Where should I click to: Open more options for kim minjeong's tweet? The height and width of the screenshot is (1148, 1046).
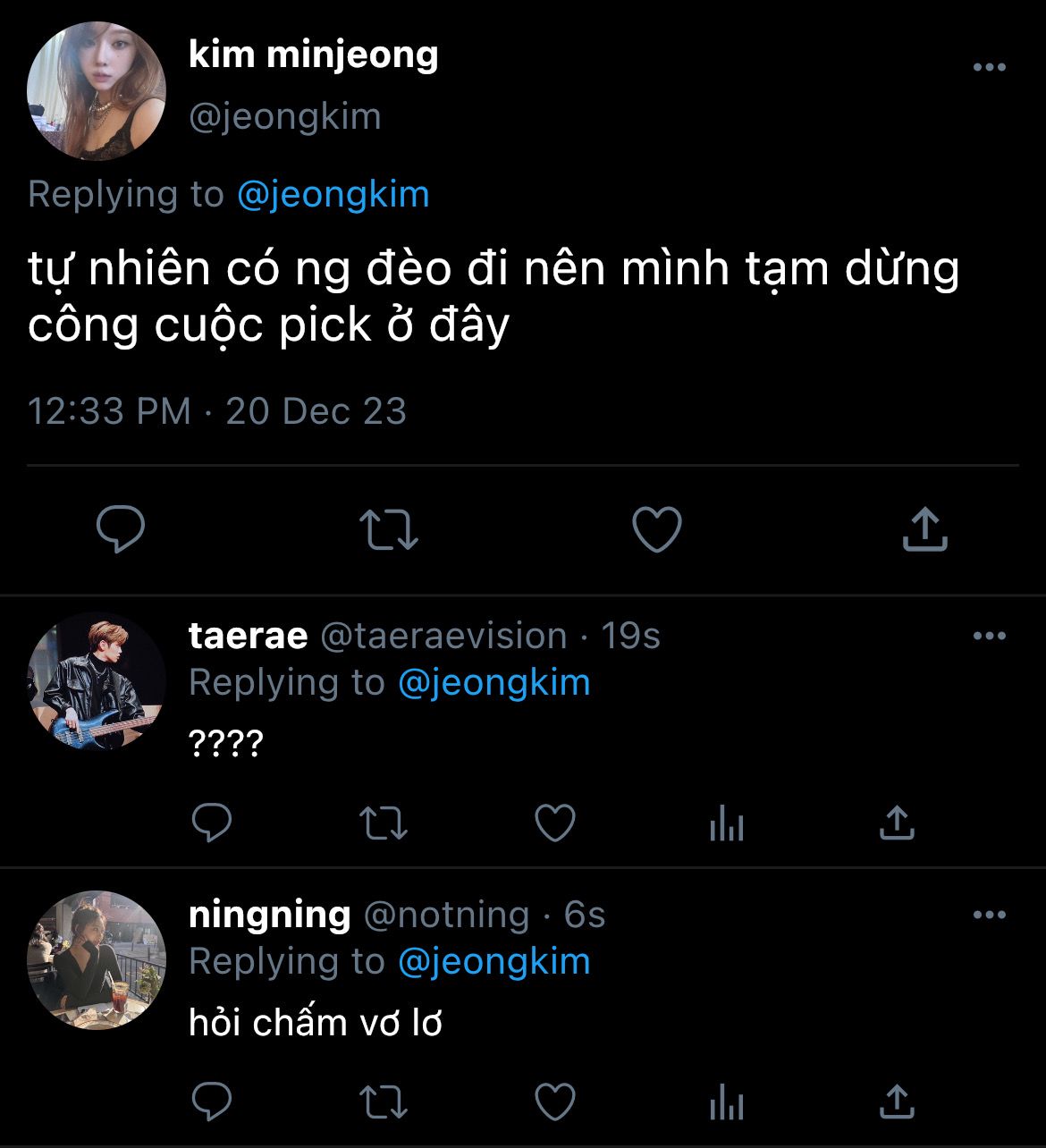point(989,68)
